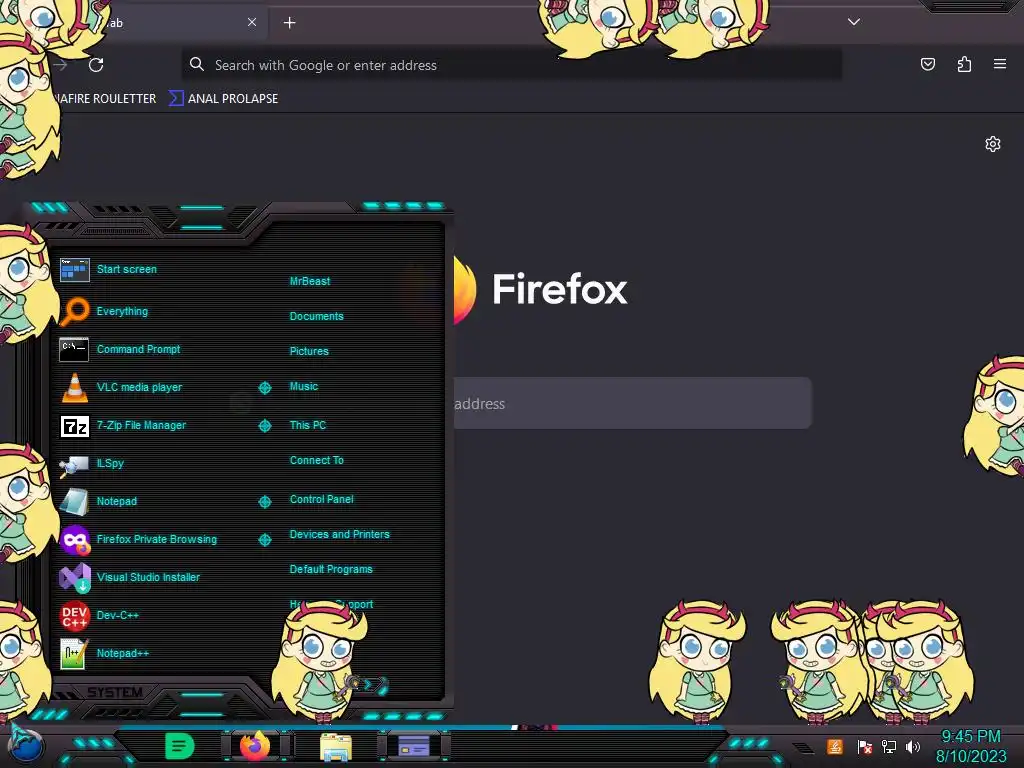Viewport: 1024px width, 768px height.
Task: Open Music in start menu
Action: click(304, 387)
